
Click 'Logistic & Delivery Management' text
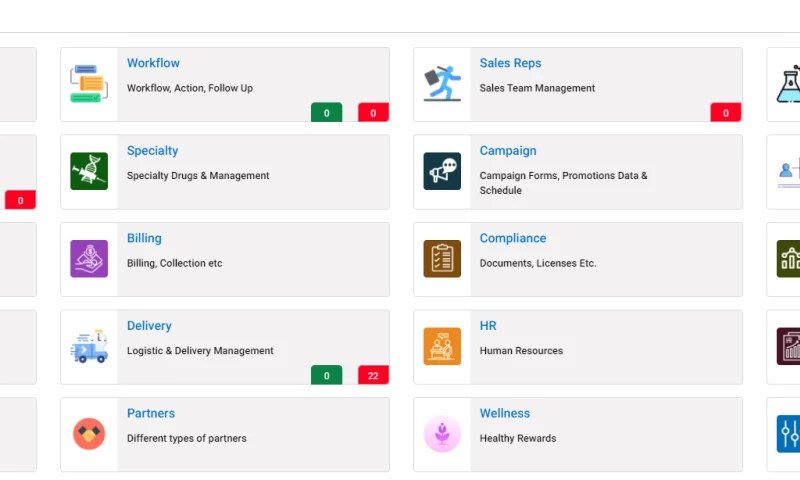click(200, 350)
